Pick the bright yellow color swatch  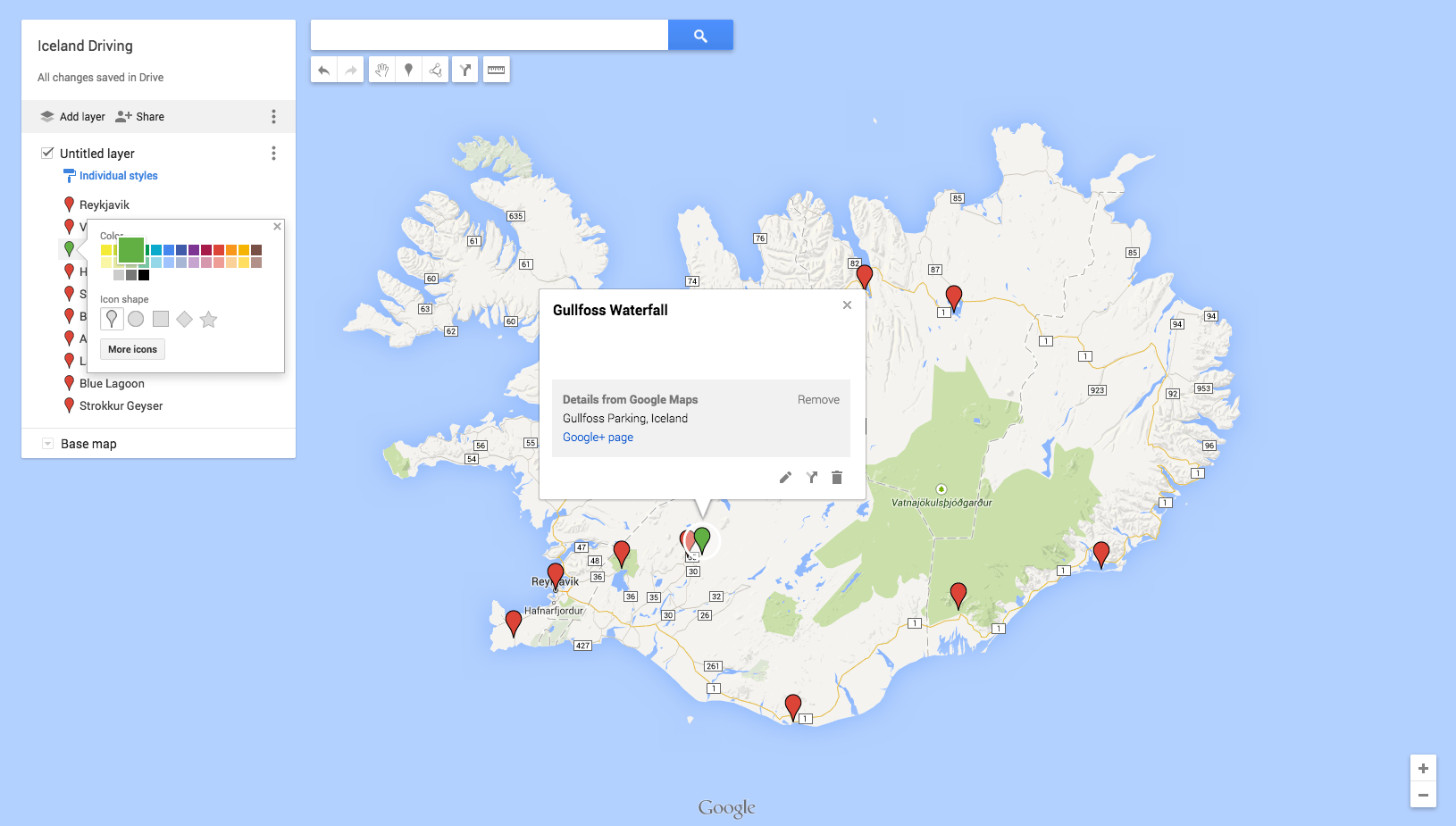[106, 250]
